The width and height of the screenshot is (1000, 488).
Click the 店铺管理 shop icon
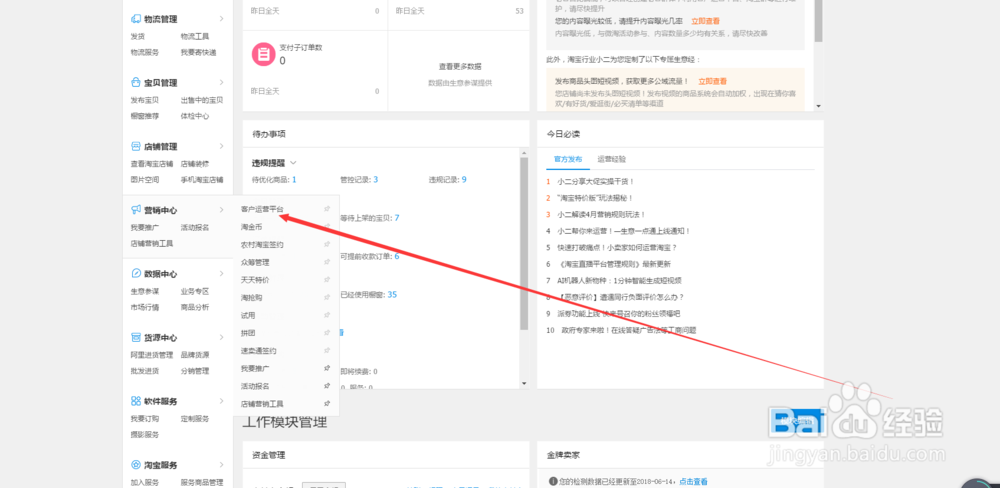point(136,147)
